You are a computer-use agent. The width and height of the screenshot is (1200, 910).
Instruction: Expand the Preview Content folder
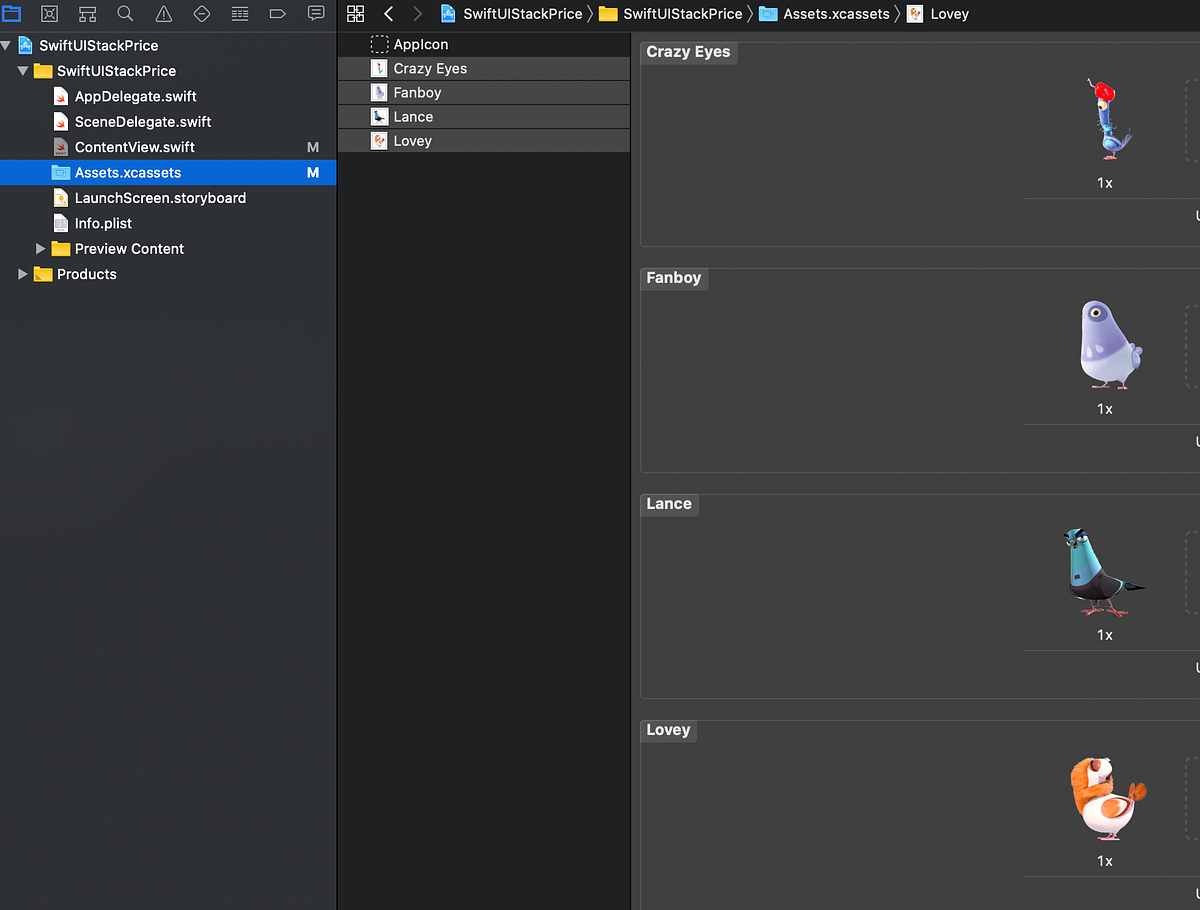[x=41, y=248]
